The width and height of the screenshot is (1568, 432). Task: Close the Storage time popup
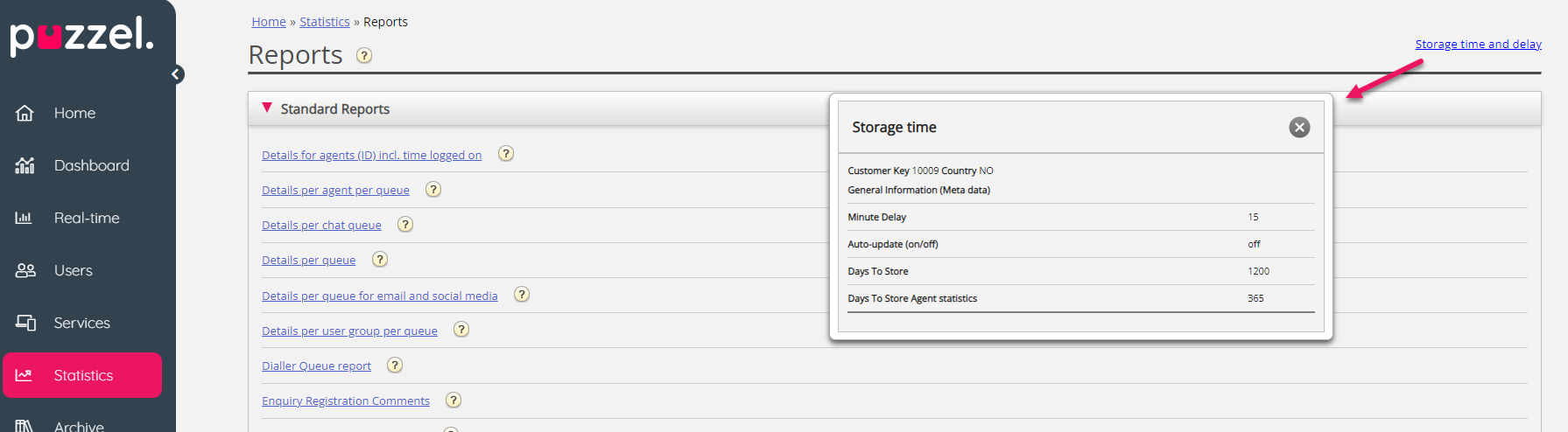point(1299,128)
